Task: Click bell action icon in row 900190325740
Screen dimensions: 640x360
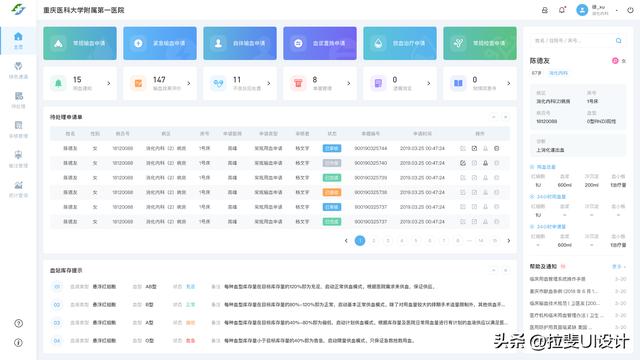Action: tap(485, 163)
